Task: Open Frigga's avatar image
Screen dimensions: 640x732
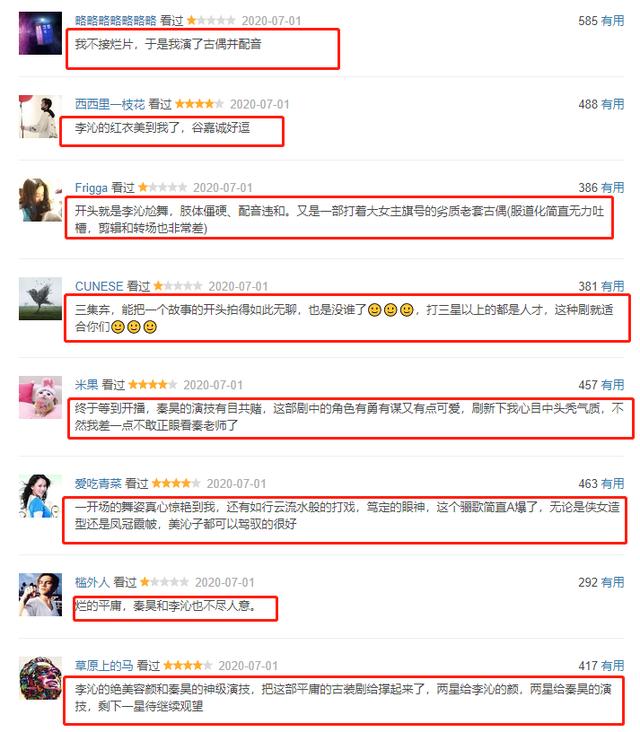Action: tap(40, 200)
